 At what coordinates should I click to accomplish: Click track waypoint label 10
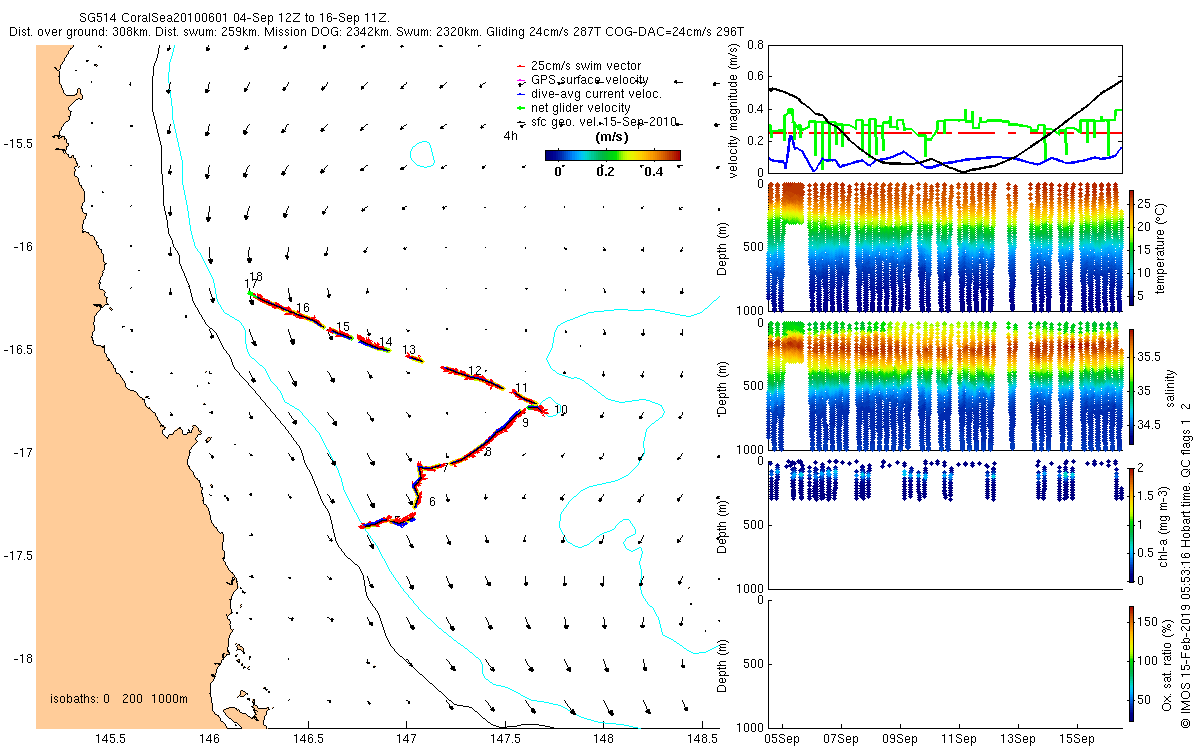pos(560,409)
